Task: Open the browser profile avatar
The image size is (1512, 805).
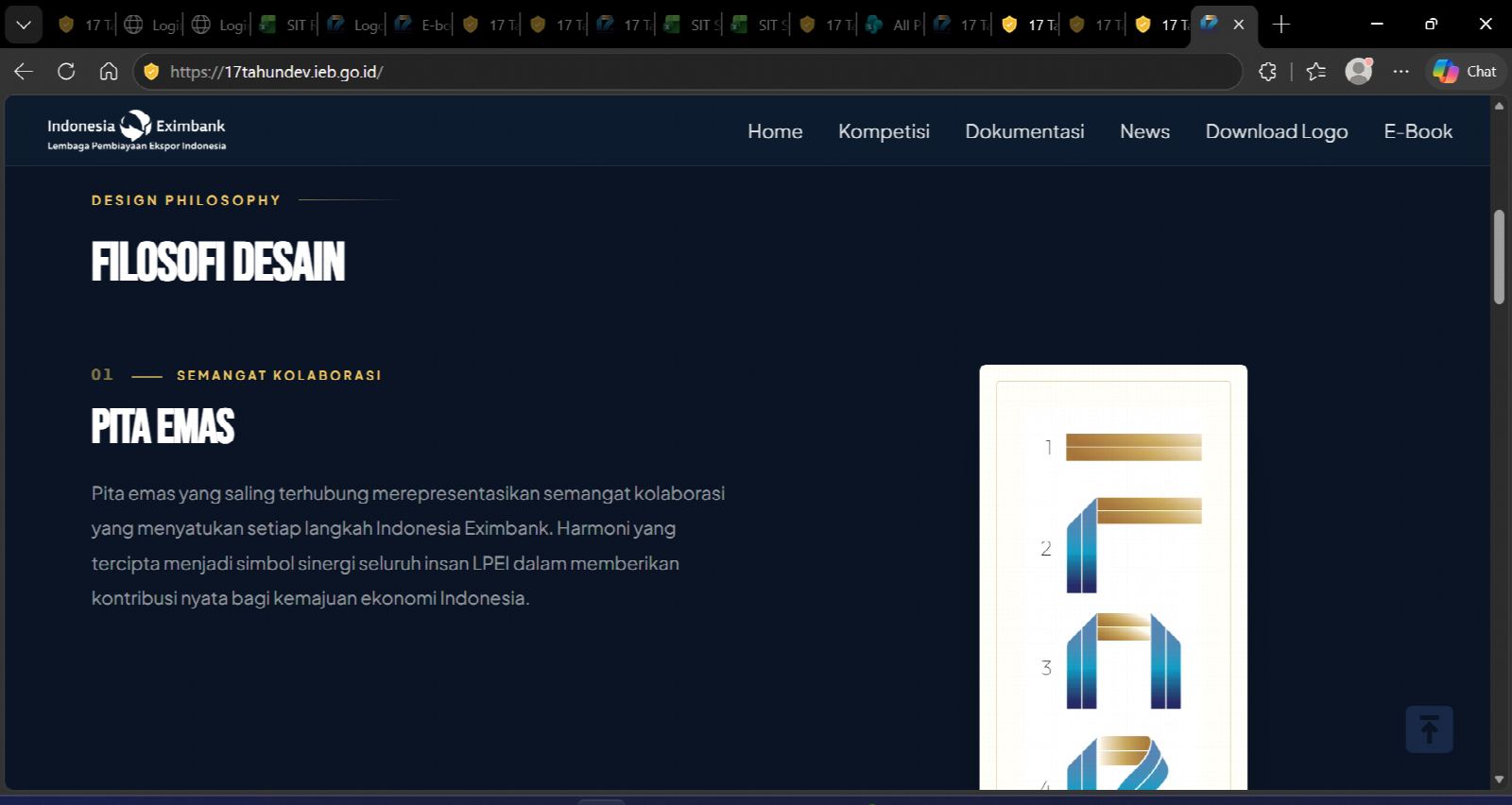Action: click(x=1359, y=72)
